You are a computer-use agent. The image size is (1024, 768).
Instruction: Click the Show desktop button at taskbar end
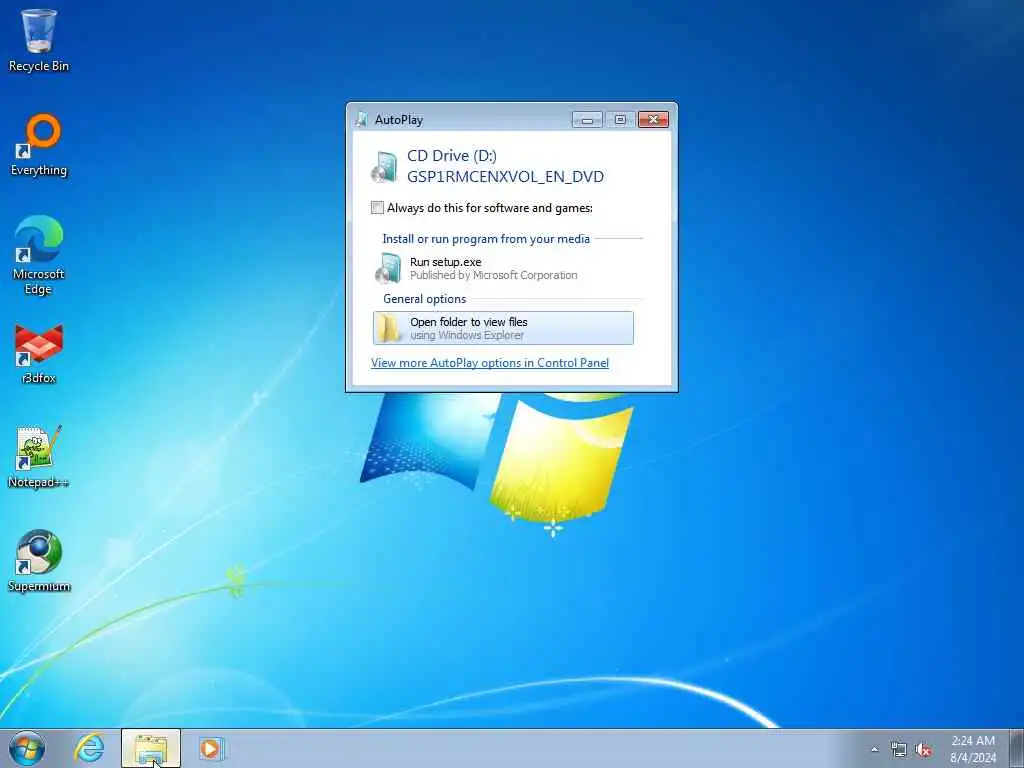pos(1016,748)
